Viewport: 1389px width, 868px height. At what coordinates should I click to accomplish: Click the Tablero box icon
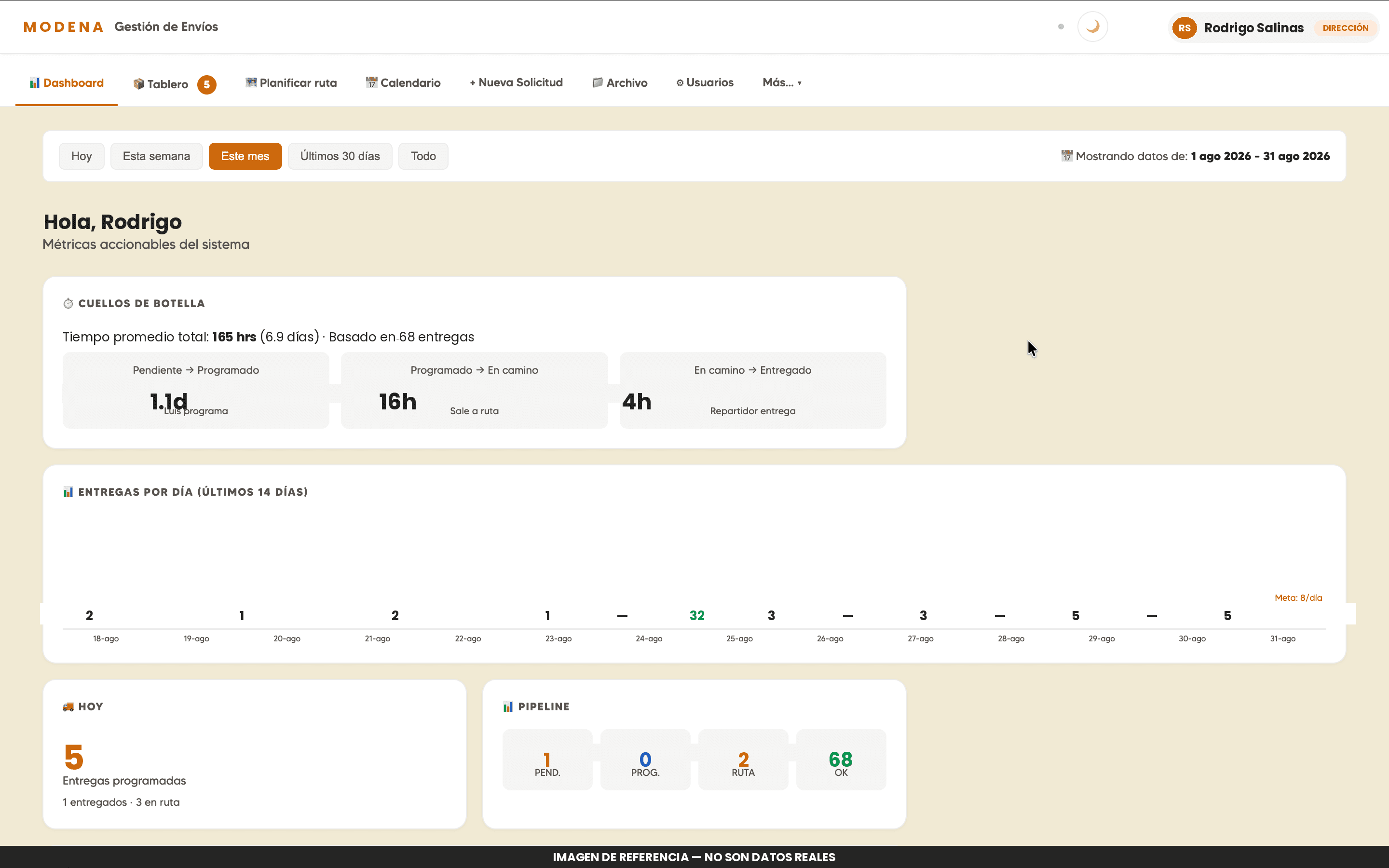coord(138,84)
